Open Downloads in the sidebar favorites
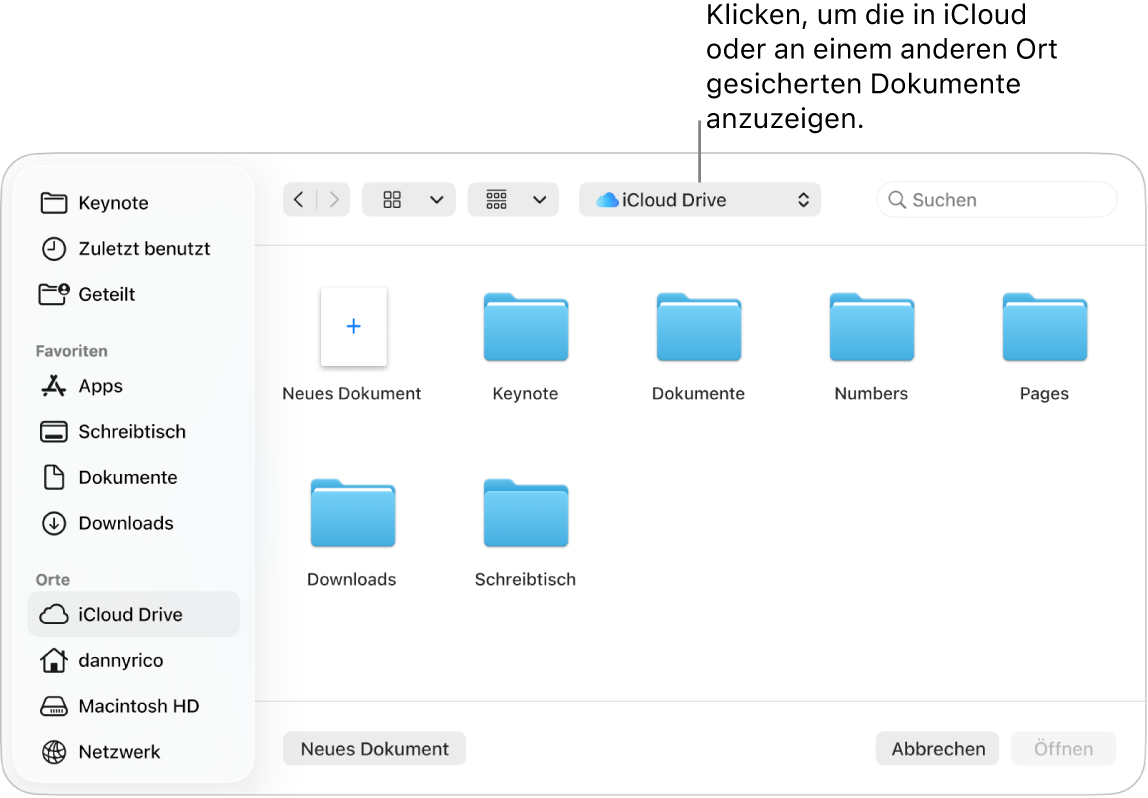Image resolution: width=1148 pixels, height=798 pixels. point(133,523)
